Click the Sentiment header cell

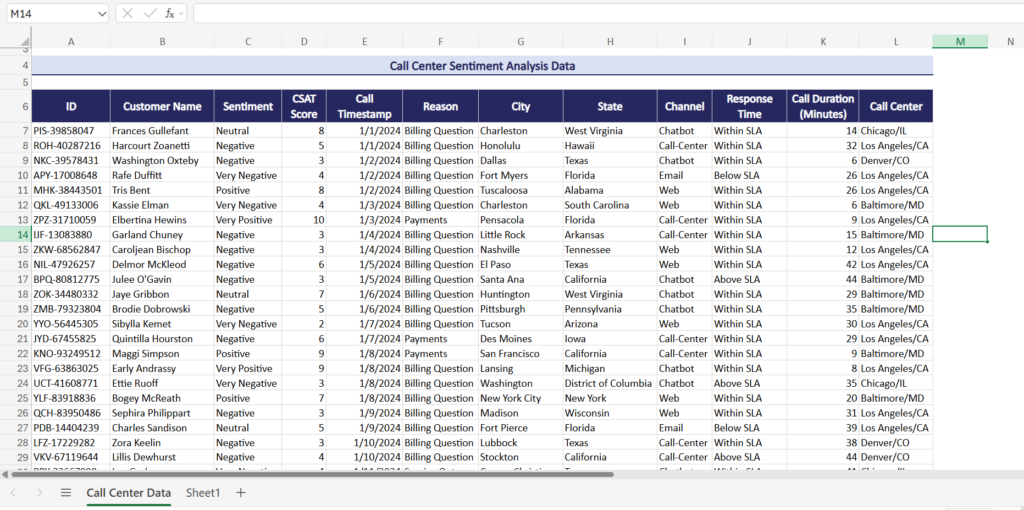248,106
